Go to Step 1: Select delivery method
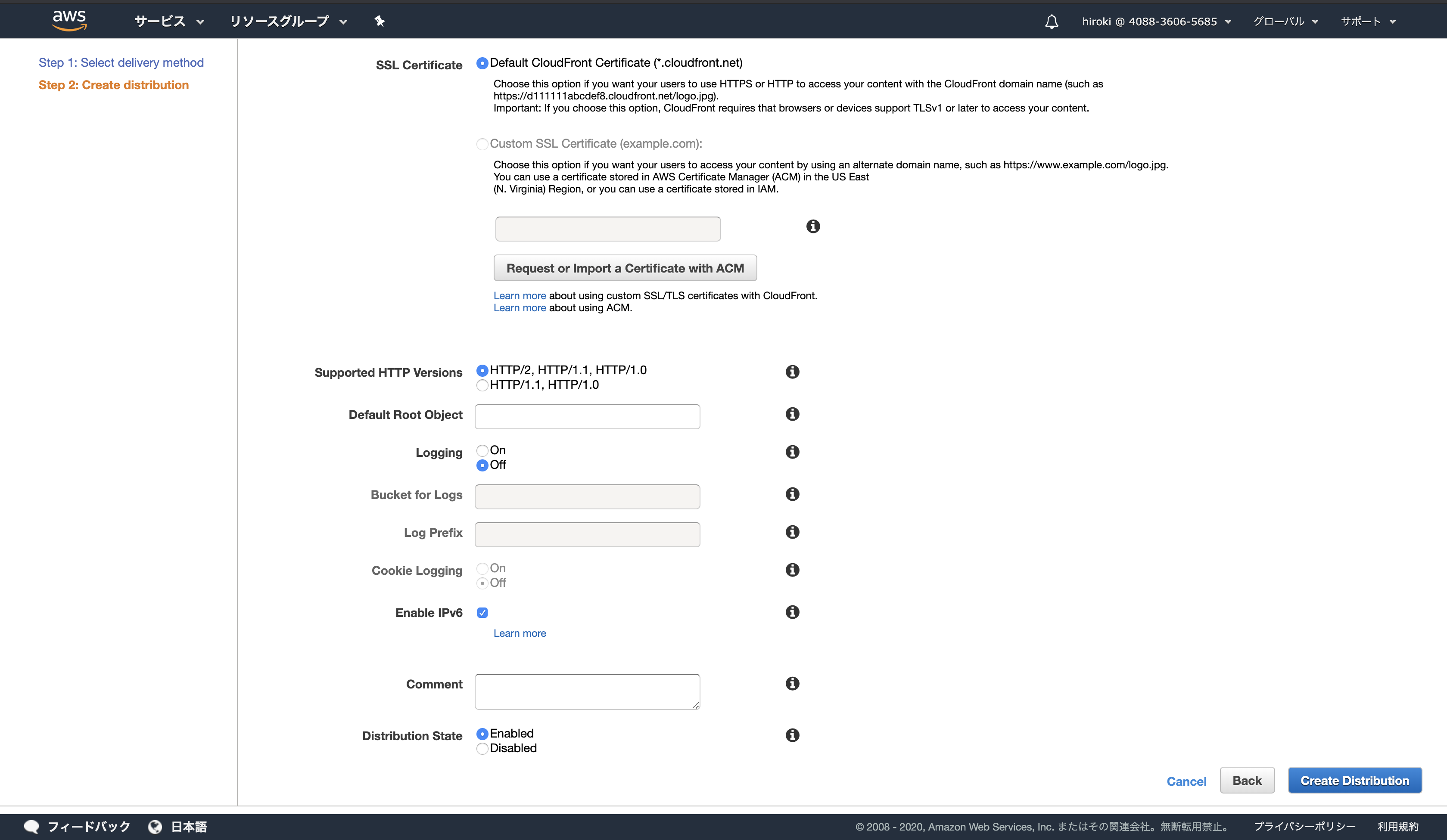 click(121, 62)
